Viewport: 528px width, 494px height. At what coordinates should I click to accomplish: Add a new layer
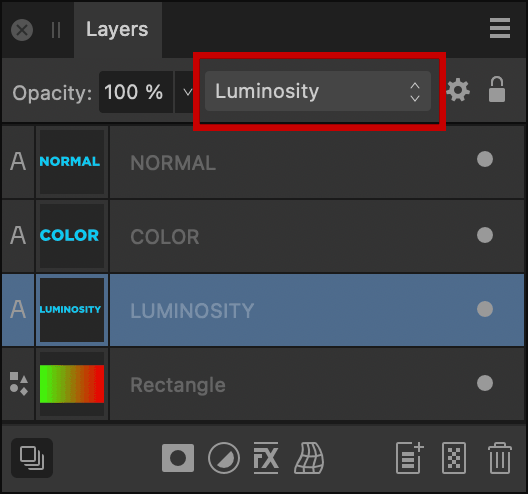(x=409, y=458)
